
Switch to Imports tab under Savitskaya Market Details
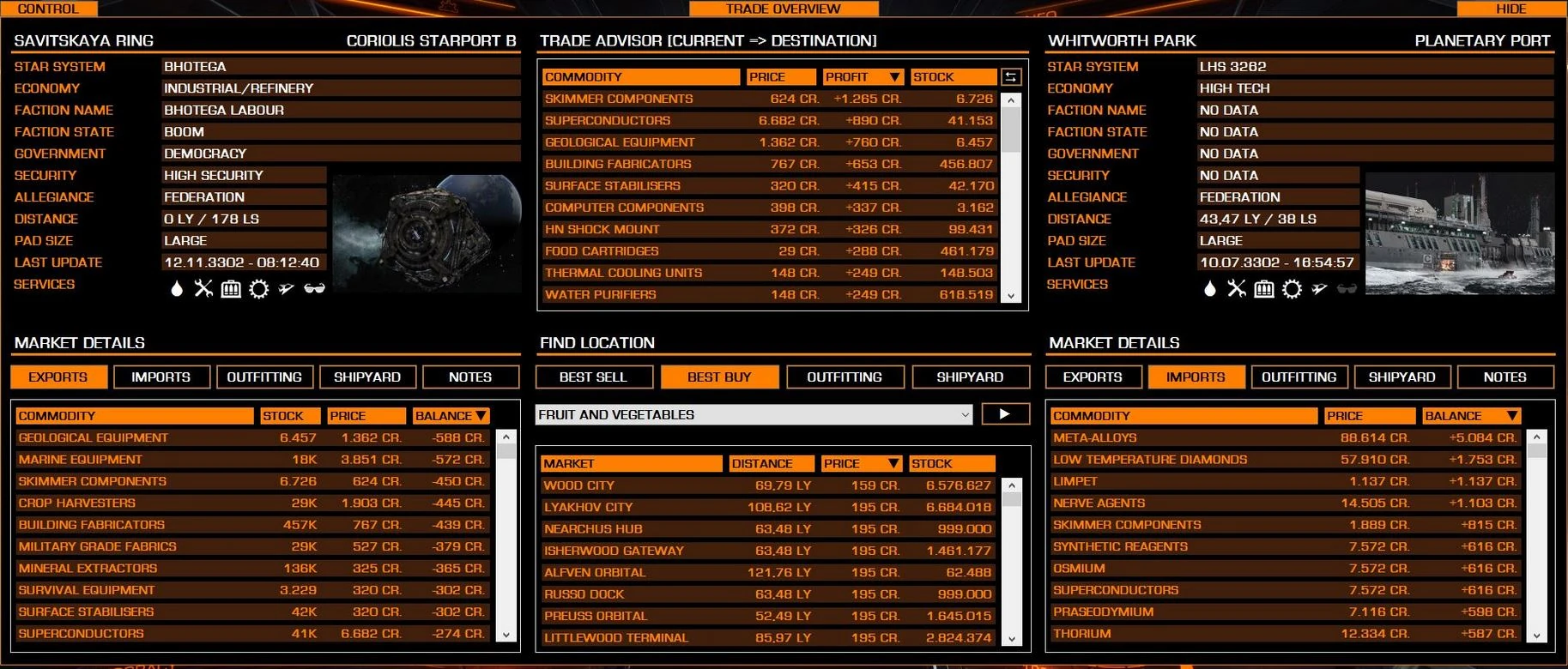pyautogui.click(x=161, y=377)
